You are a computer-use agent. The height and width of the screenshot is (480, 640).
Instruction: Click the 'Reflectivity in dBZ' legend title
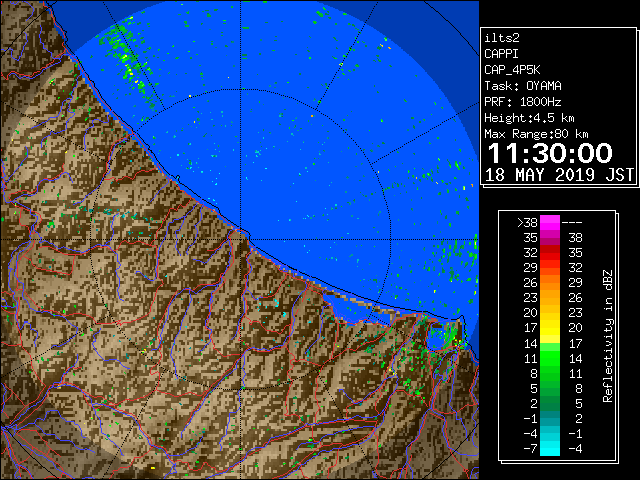(x=608, y=336)
